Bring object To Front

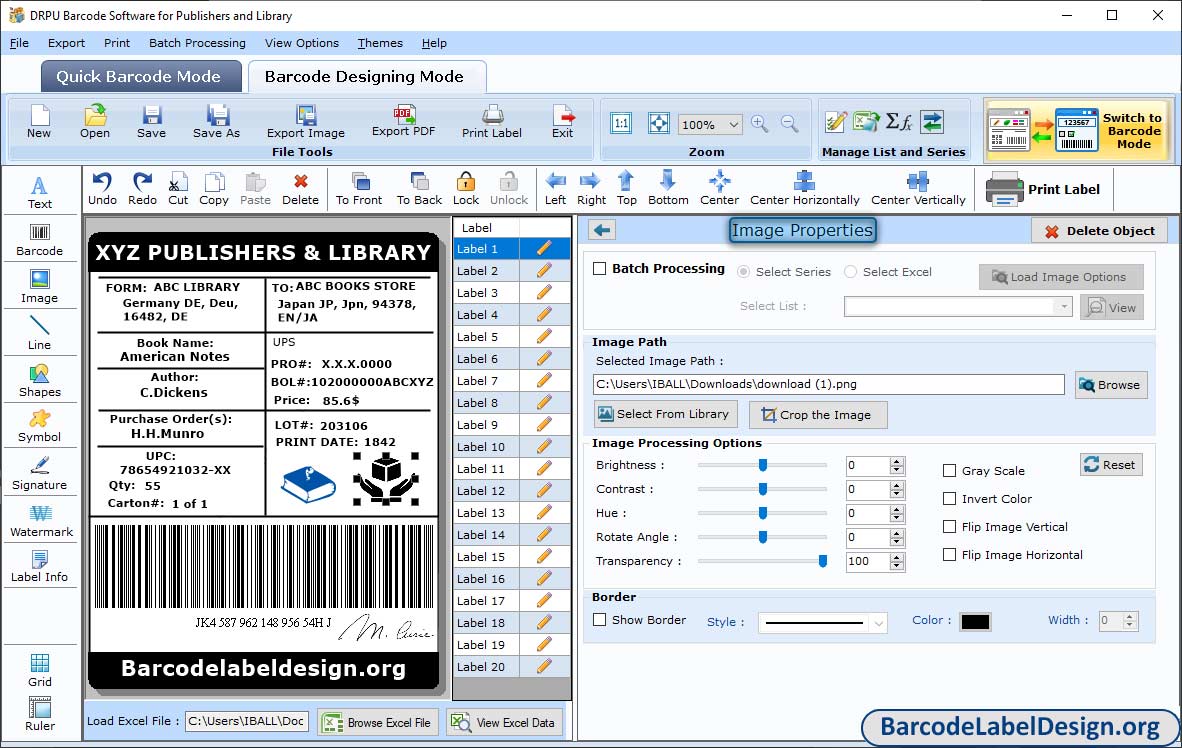[359, 189]
